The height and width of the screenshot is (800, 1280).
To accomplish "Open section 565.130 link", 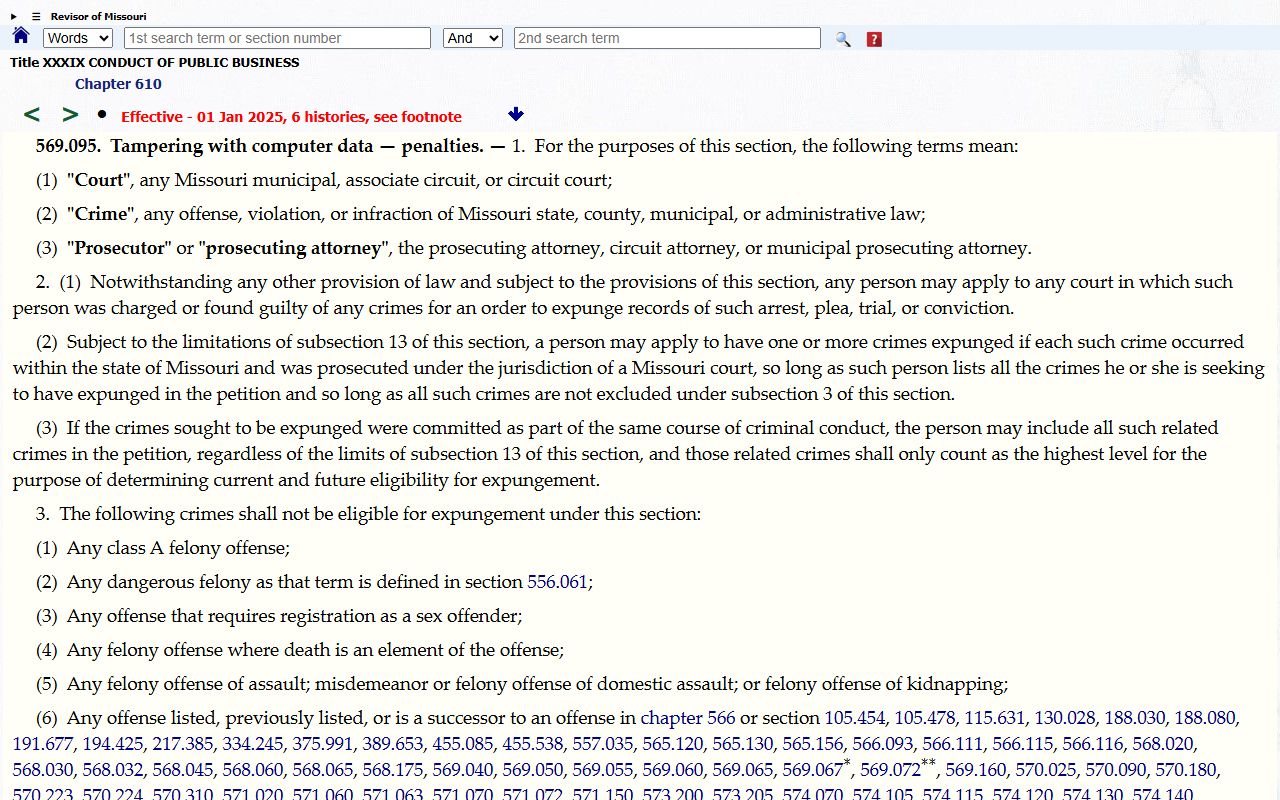I will coord(743,744).
